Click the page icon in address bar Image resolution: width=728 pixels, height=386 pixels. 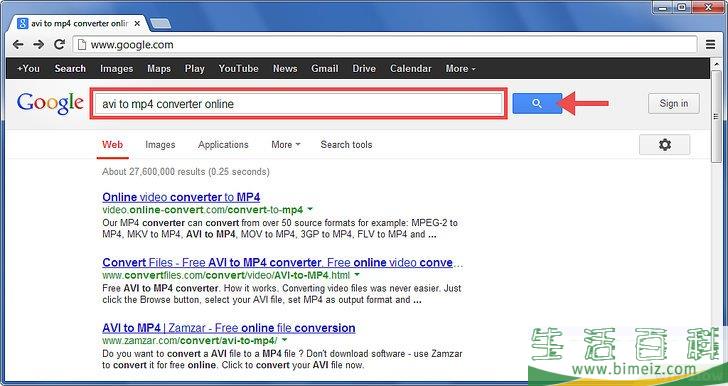click(x=82, y=45)
